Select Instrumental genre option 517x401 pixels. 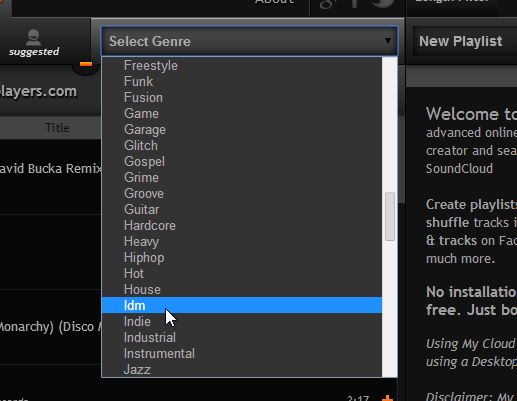pyautogui.click(x=242, y=353)
